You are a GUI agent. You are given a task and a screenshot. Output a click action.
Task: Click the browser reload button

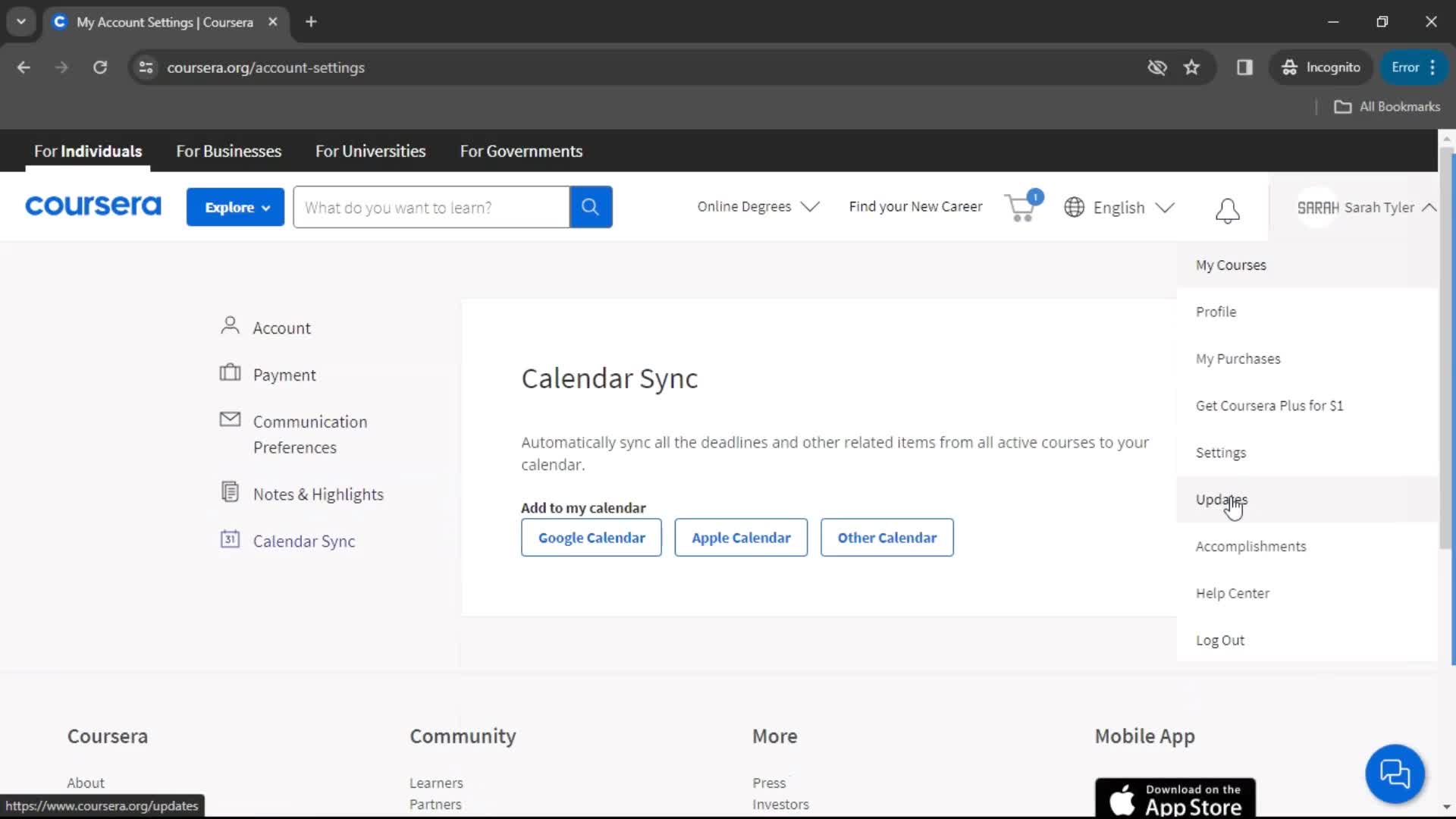100,67
